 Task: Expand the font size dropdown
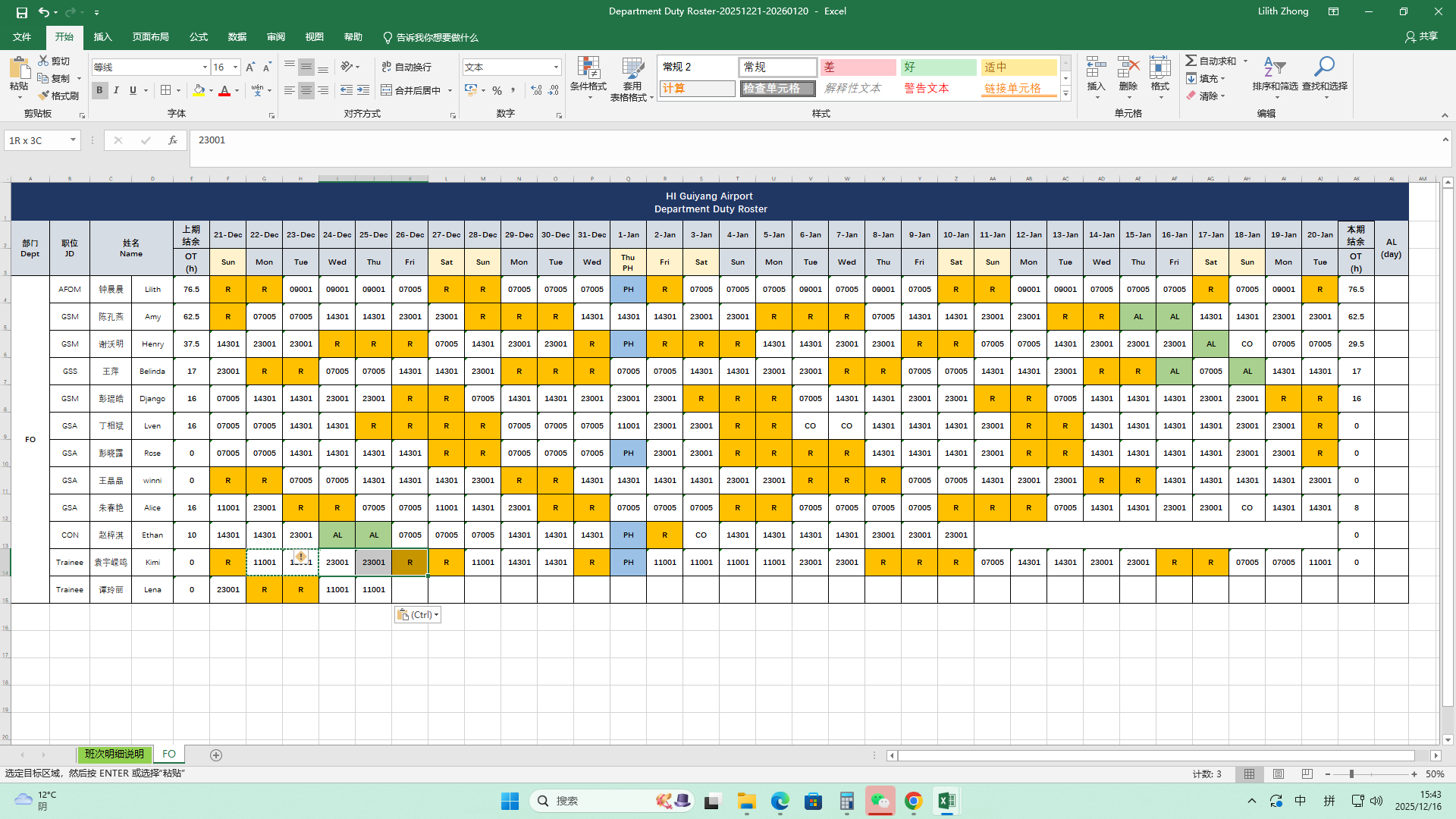click(x=235, y=67)
